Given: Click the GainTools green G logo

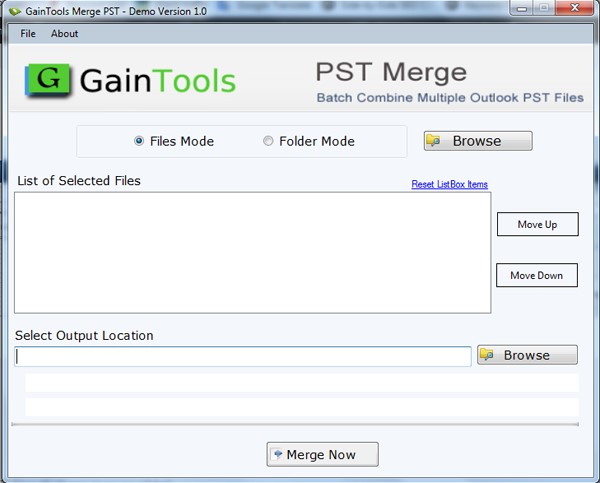Looking at the screenshot, I should click(x=48, y=80).
